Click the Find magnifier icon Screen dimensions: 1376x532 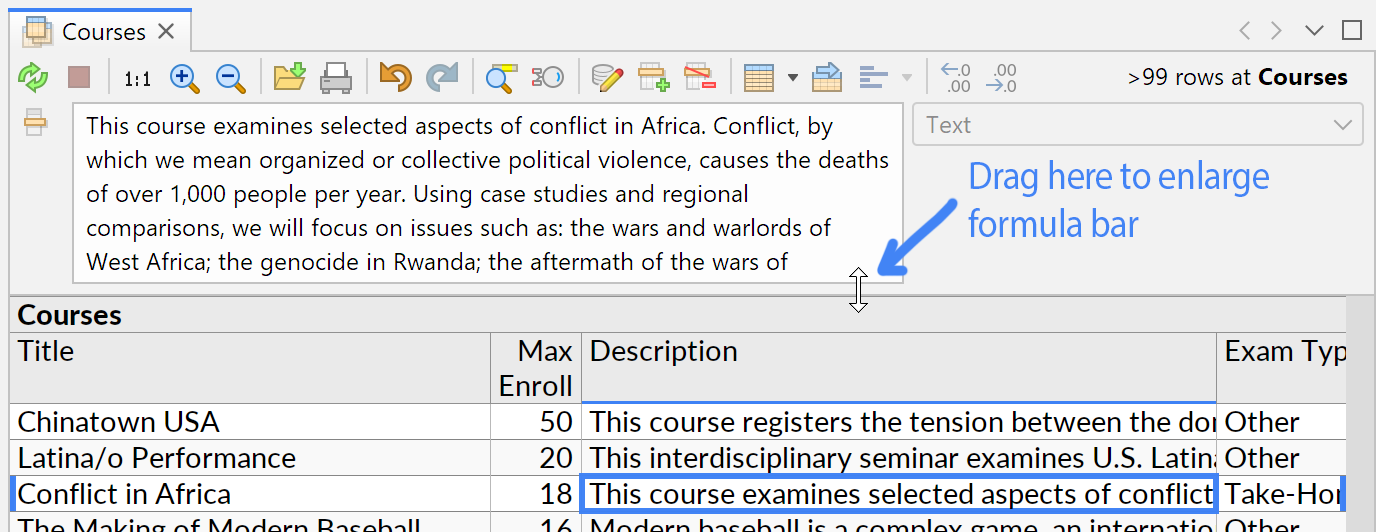(x=500, y=77)
